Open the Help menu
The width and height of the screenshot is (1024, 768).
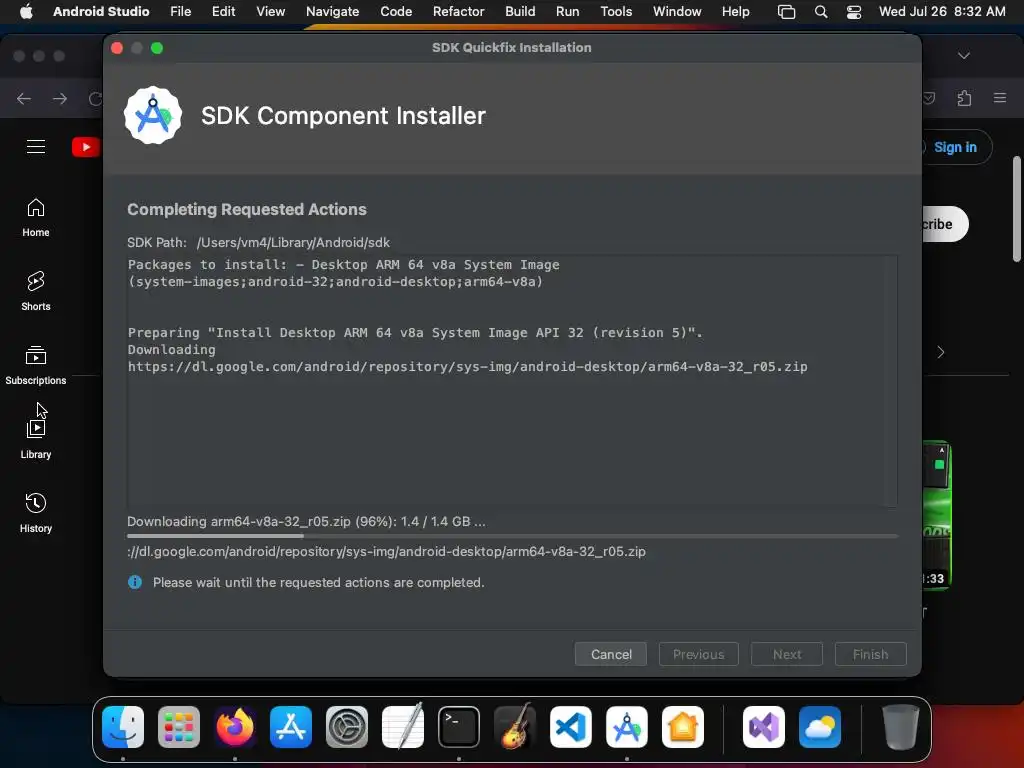pos(735,11)
